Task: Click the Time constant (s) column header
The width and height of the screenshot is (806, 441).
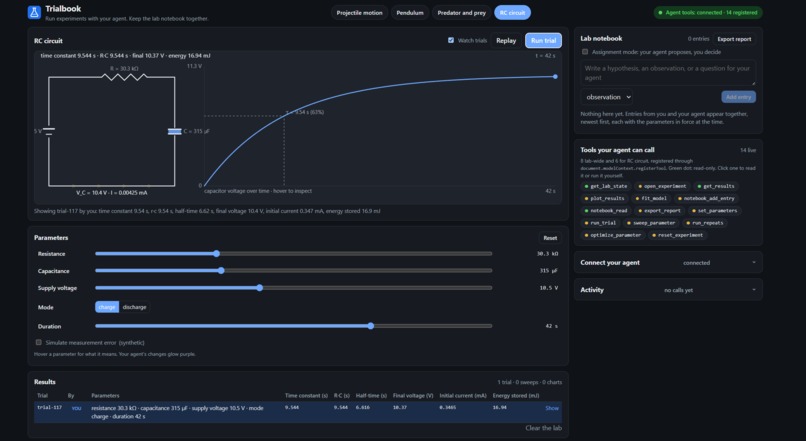Action: point(306,396)
